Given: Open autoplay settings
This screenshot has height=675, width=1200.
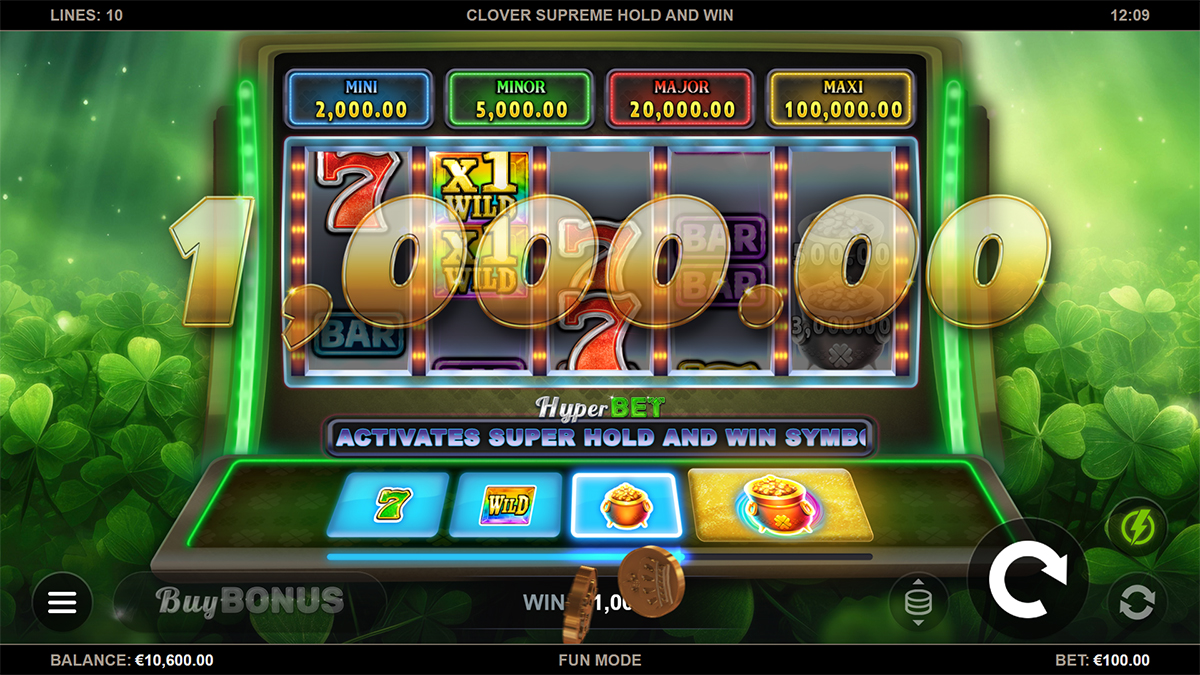Looking at the screenshot, I should pos(1137,602).
